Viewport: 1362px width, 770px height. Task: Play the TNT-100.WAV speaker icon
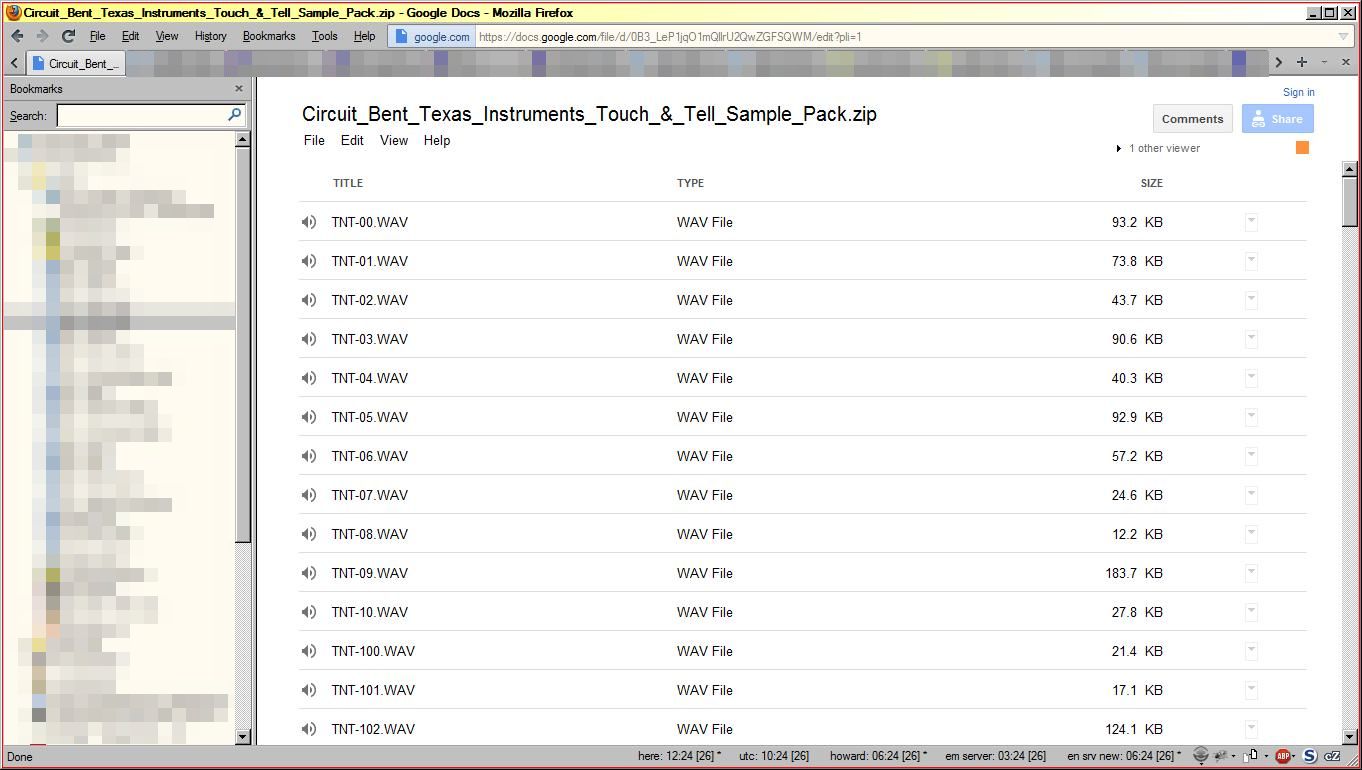[x=309, y=651]
